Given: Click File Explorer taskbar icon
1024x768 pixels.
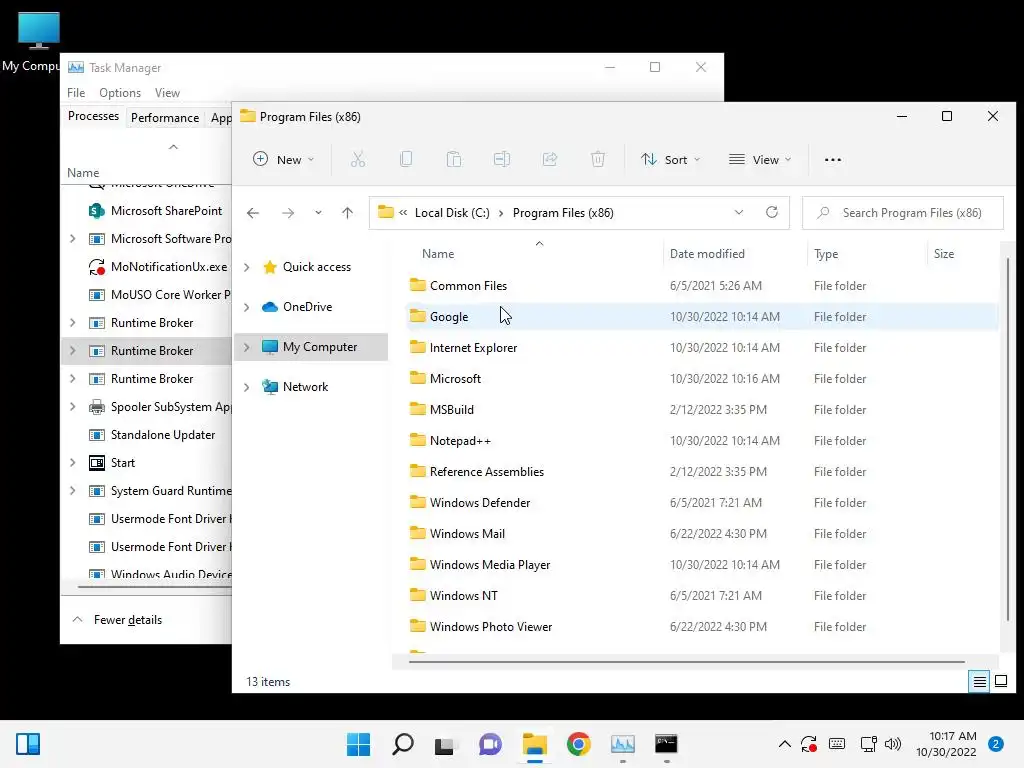Looking at the screenshot, I should pos(534,744).
